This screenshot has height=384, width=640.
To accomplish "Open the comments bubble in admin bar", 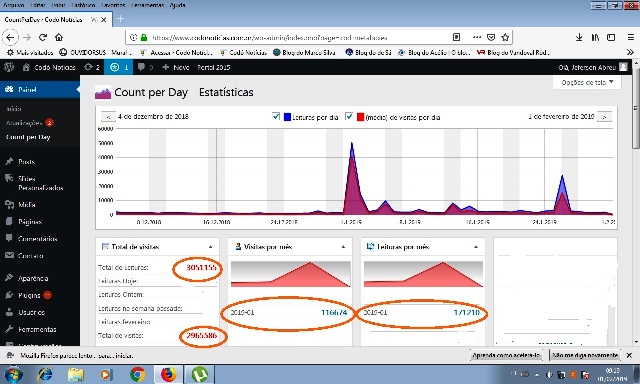I will click(x=145, y=67).
